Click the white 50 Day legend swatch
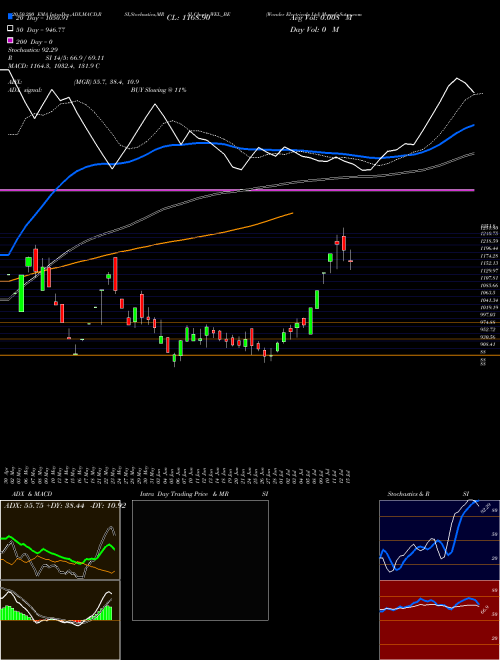 (x=10, y=29)
